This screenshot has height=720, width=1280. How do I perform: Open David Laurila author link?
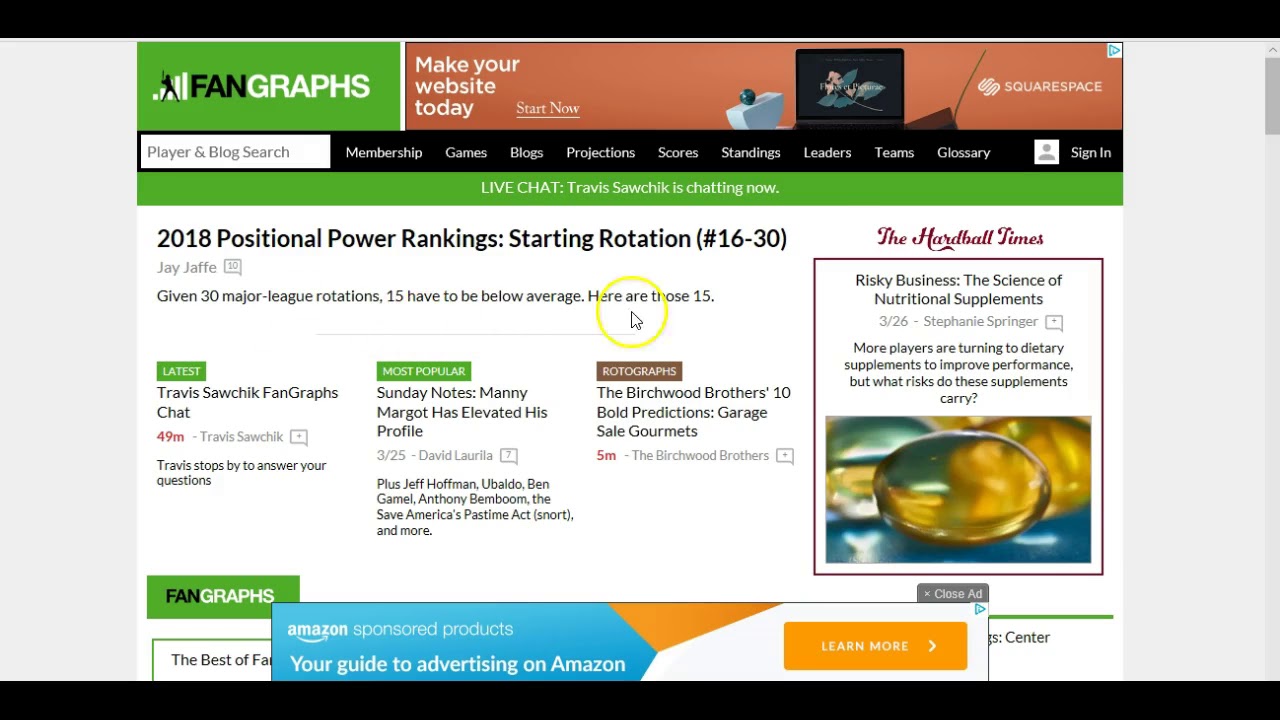point(455,456)
